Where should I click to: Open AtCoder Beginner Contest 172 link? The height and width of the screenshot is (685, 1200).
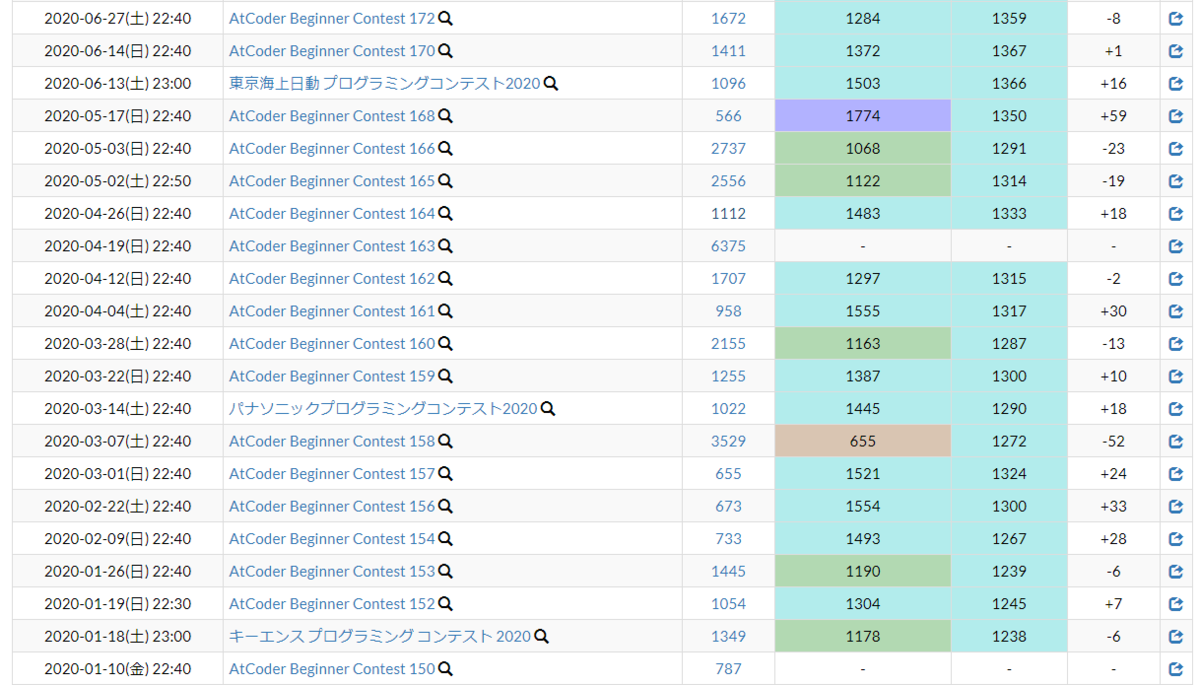coord(332,18)
